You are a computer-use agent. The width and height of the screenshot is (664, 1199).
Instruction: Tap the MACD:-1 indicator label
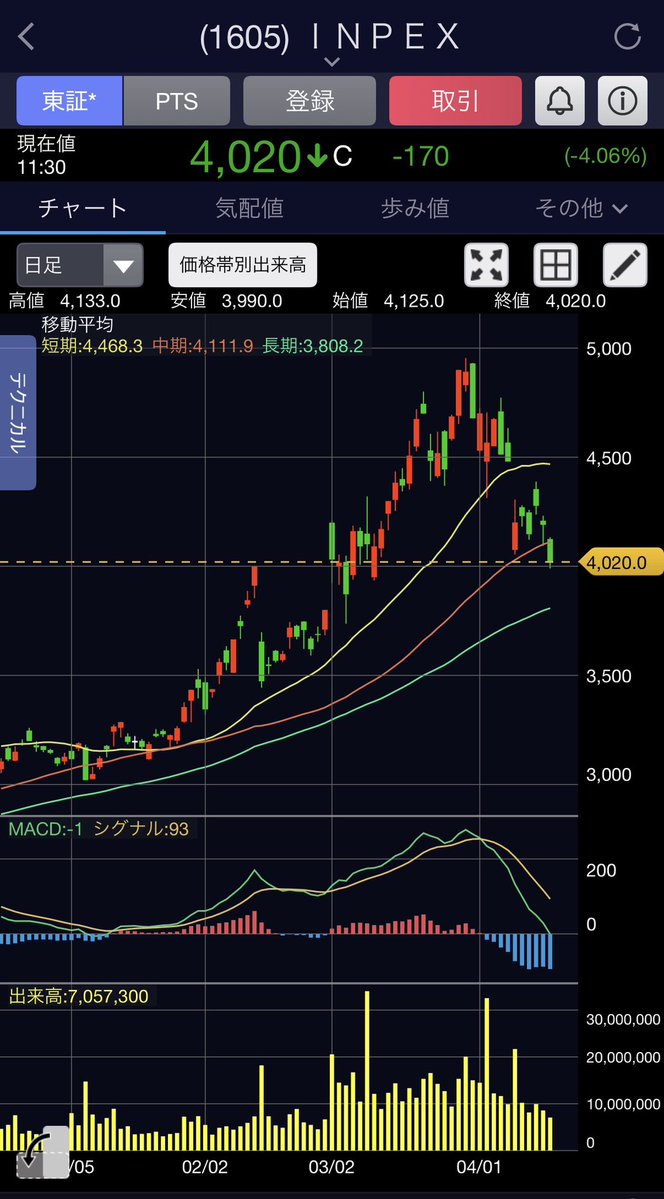[x=46, y=829]
